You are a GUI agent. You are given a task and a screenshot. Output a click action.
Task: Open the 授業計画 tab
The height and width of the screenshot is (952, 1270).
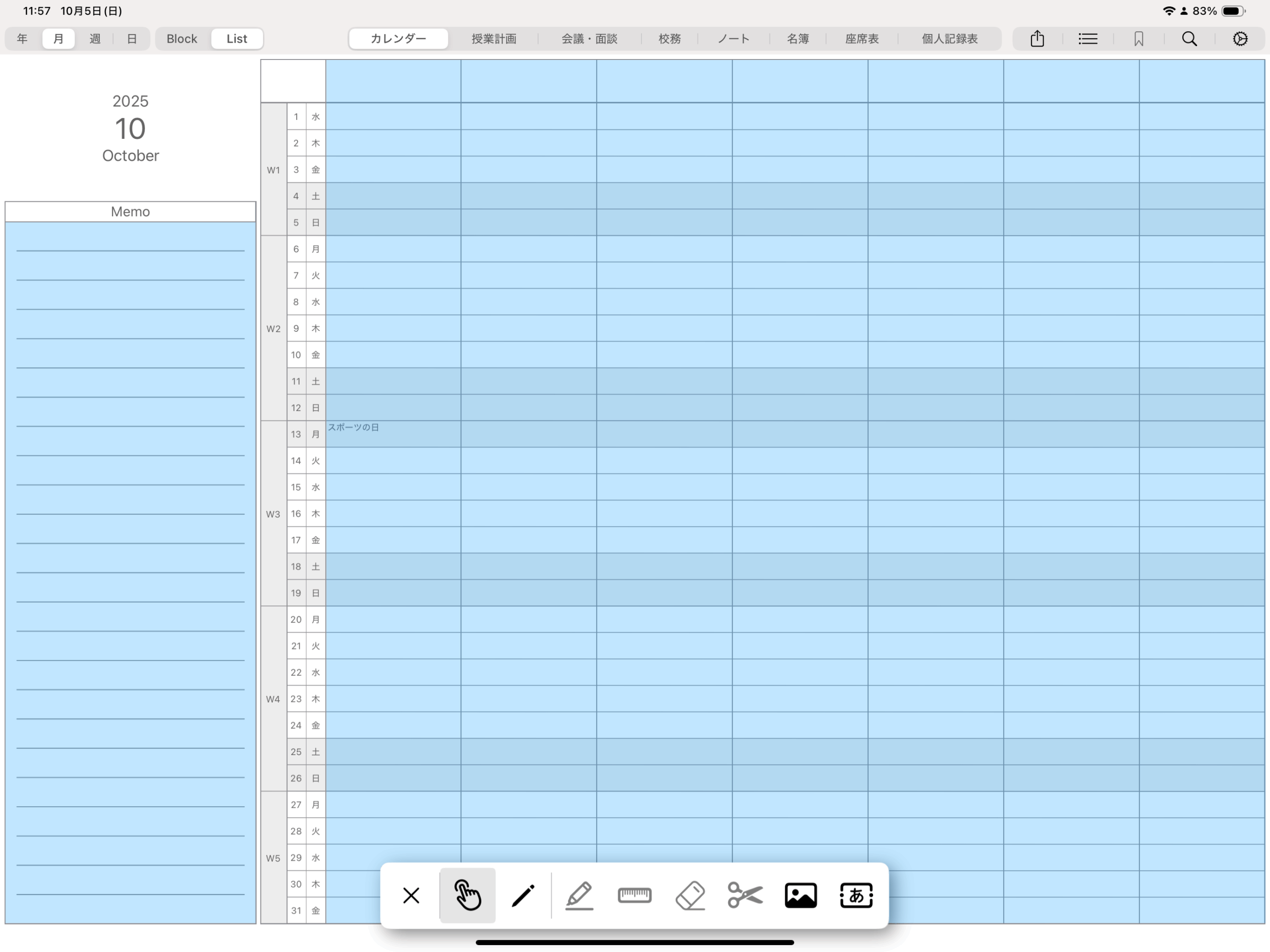[x=494, y=39]
